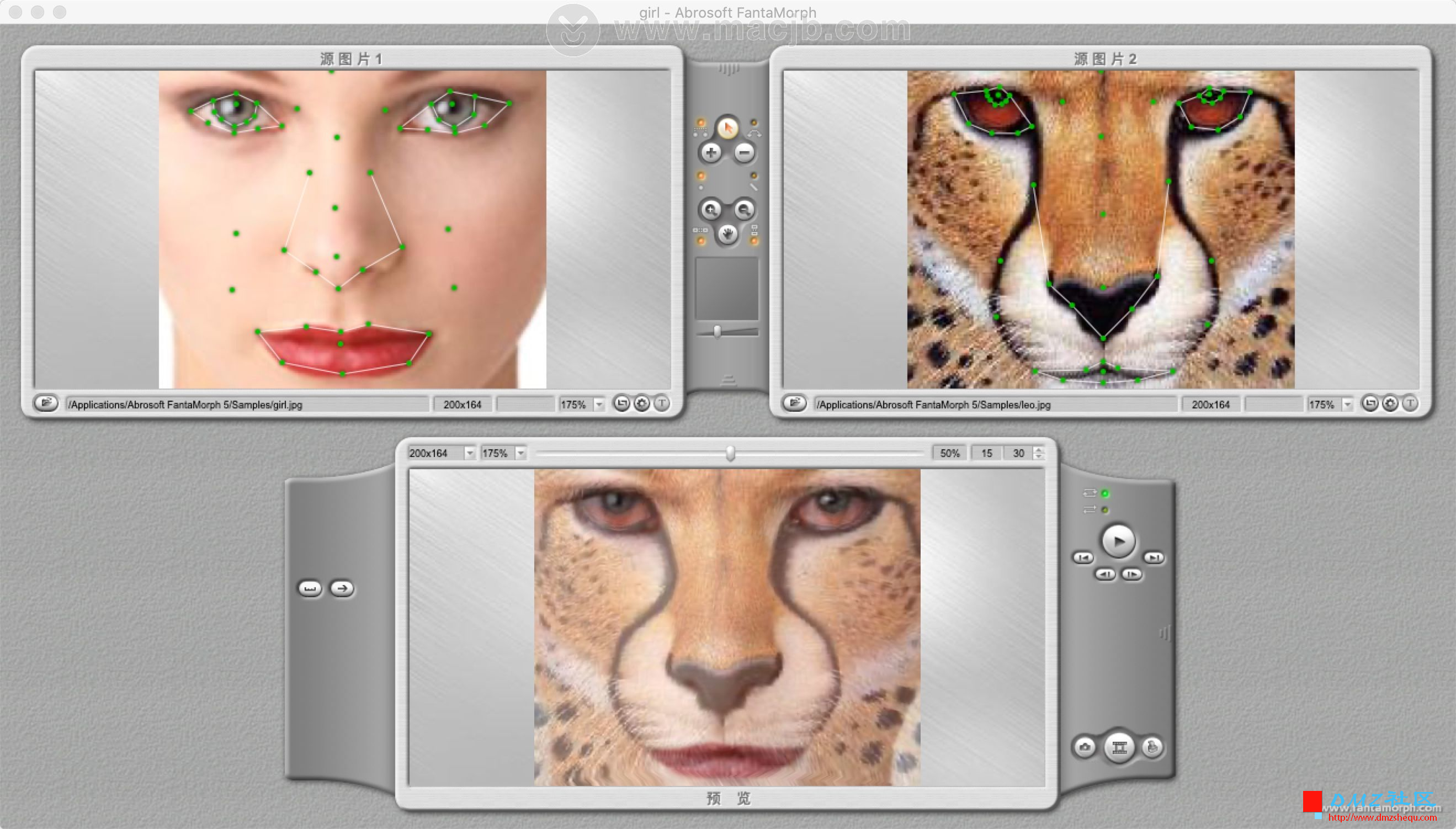Click the right-arrow button left of preview
Screen dimensions: 1456x829
(x=342, y=588)
